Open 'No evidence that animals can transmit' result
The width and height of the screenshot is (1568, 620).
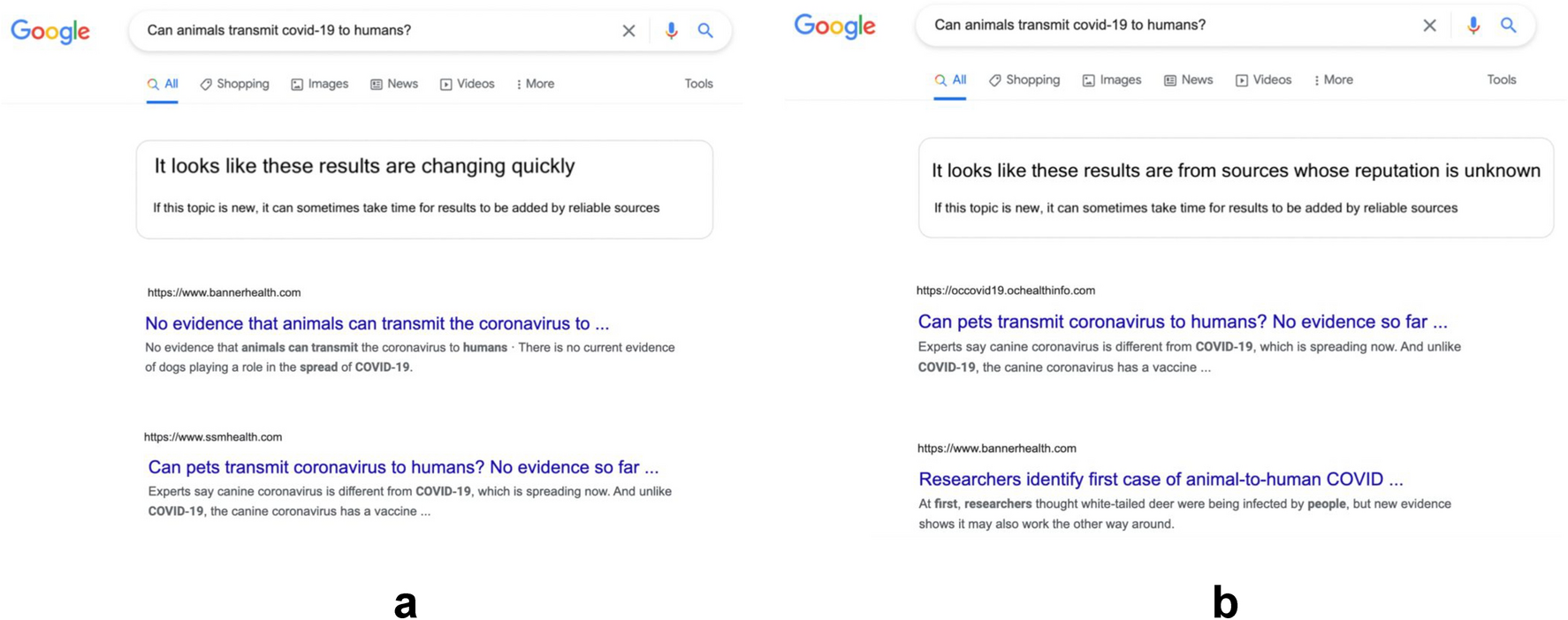click(x=377, y=323)
